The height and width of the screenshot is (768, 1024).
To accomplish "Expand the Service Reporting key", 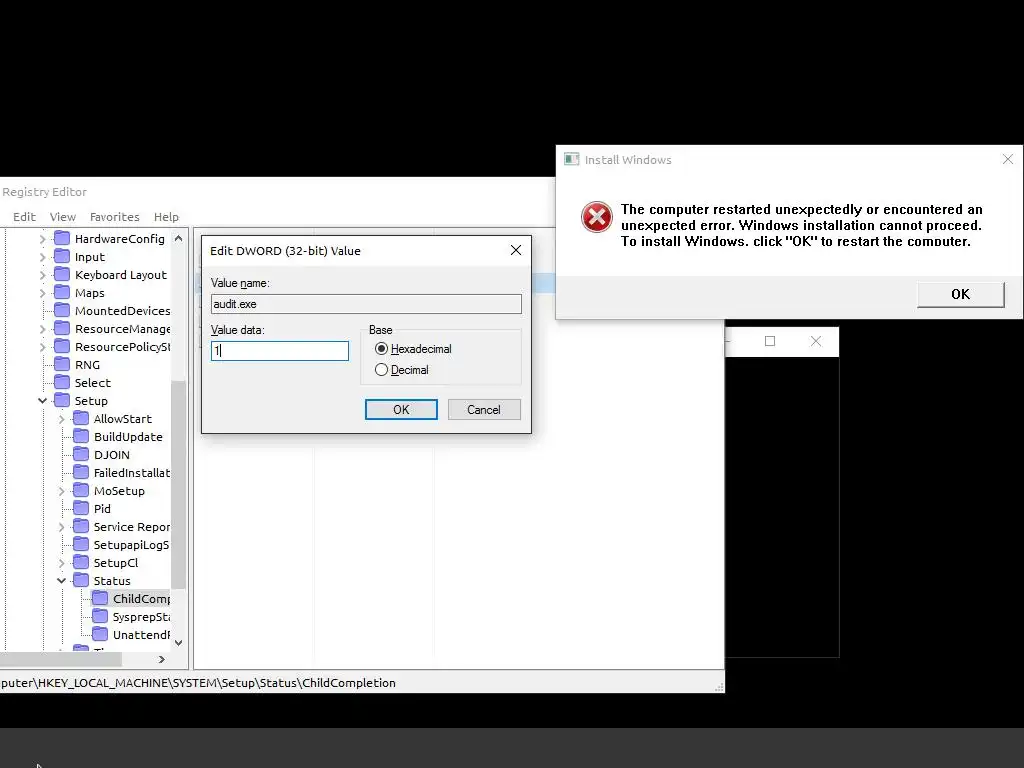I will coord(61,527).
